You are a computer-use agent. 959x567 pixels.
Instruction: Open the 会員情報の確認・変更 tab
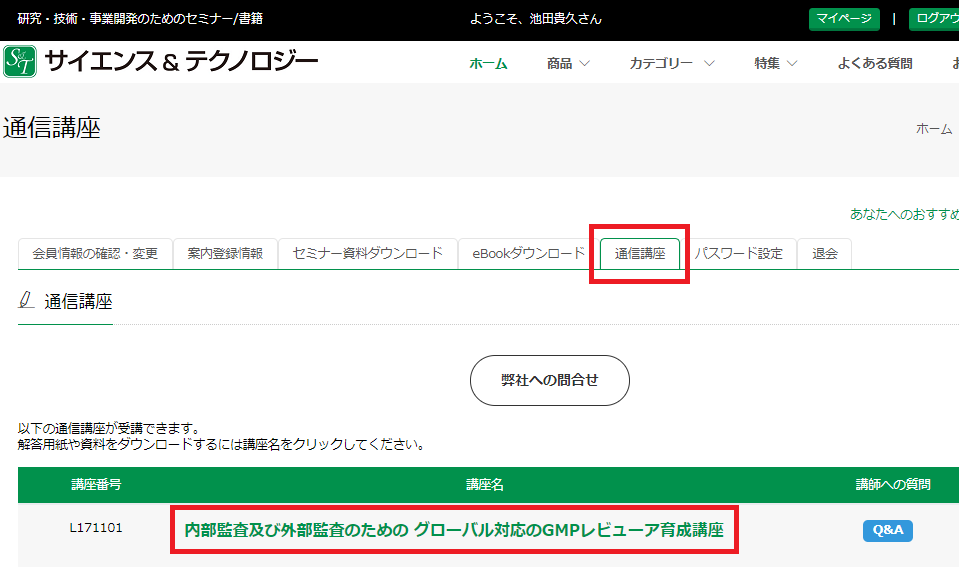(95, 254)
